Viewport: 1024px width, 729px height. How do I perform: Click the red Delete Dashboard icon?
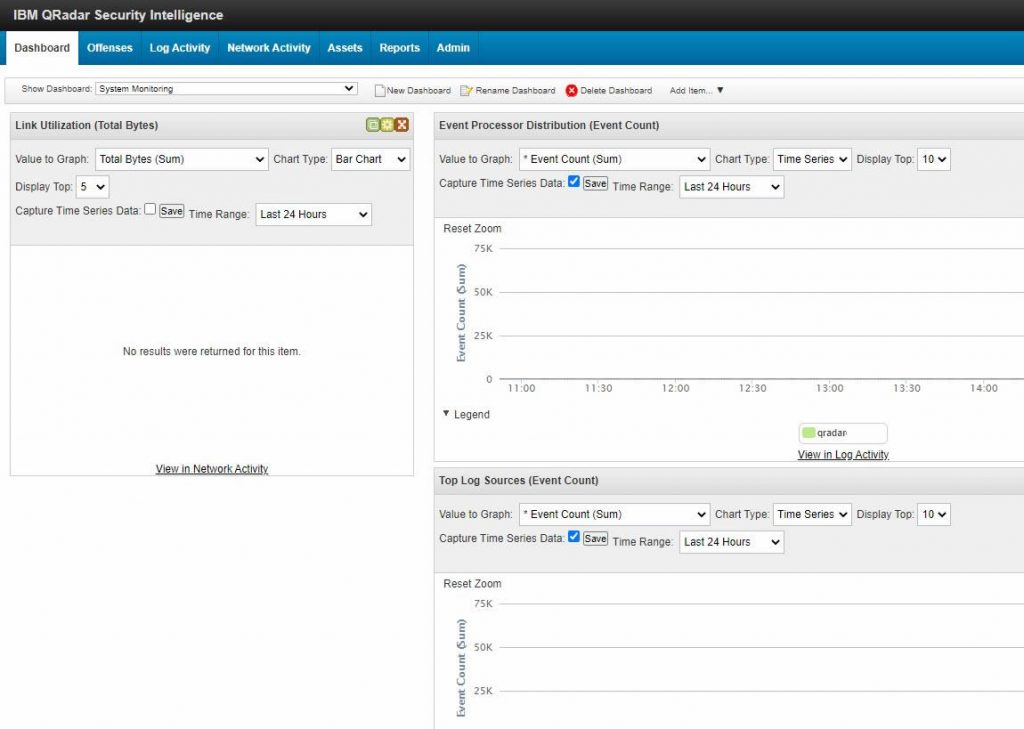pos(571,90)
